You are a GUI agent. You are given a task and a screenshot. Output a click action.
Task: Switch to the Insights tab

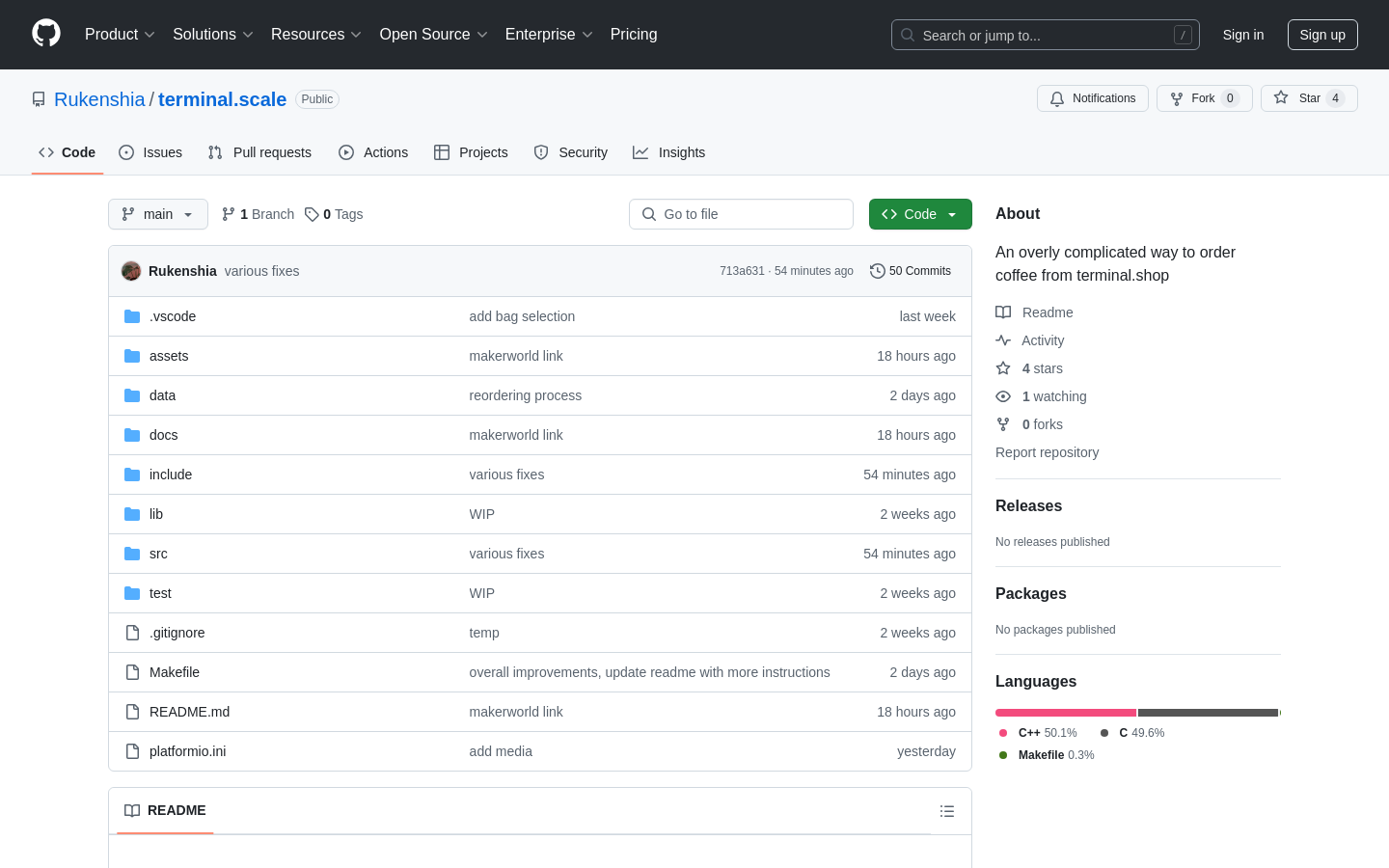click(x=669, y=152)
